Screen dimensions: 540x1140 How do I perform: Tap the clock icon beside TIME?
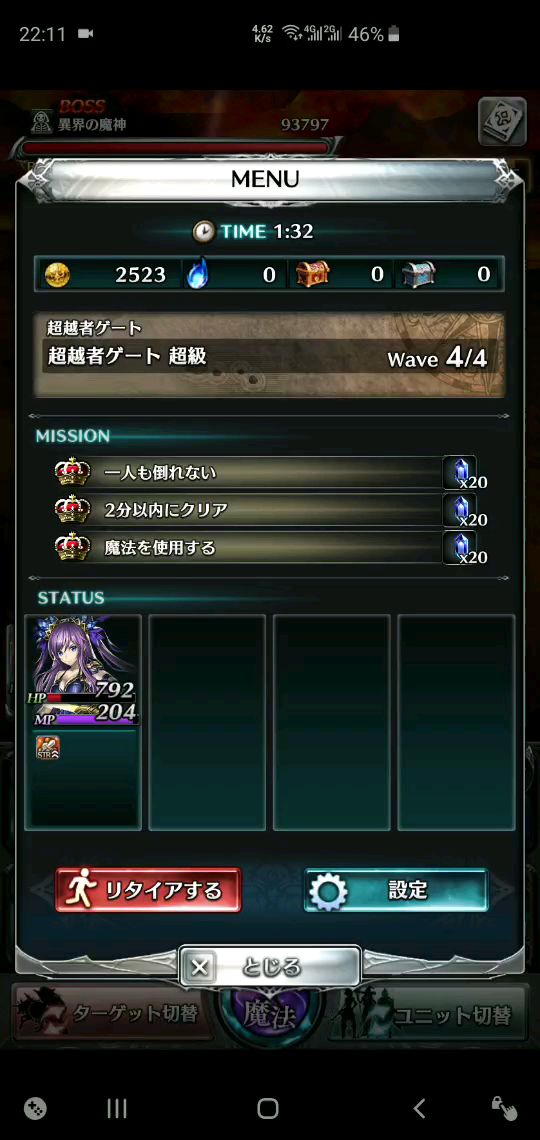point(203,231)
